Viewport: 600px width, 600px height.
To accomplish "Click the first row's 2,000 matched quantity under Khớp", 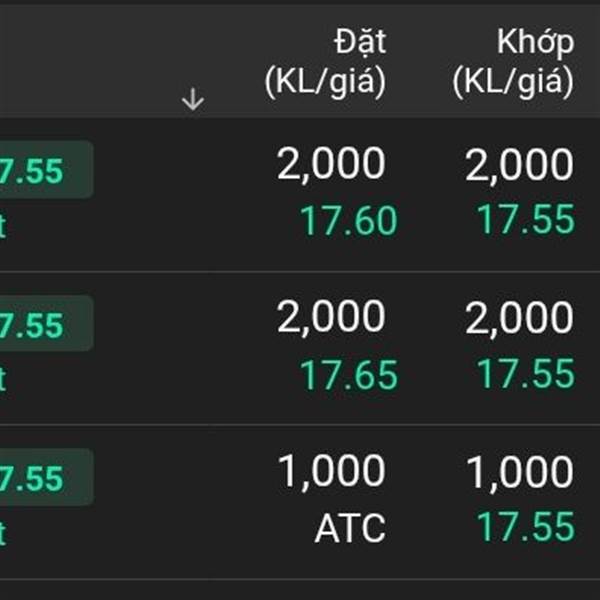I will pyautogui.click(x=519, y=165).
